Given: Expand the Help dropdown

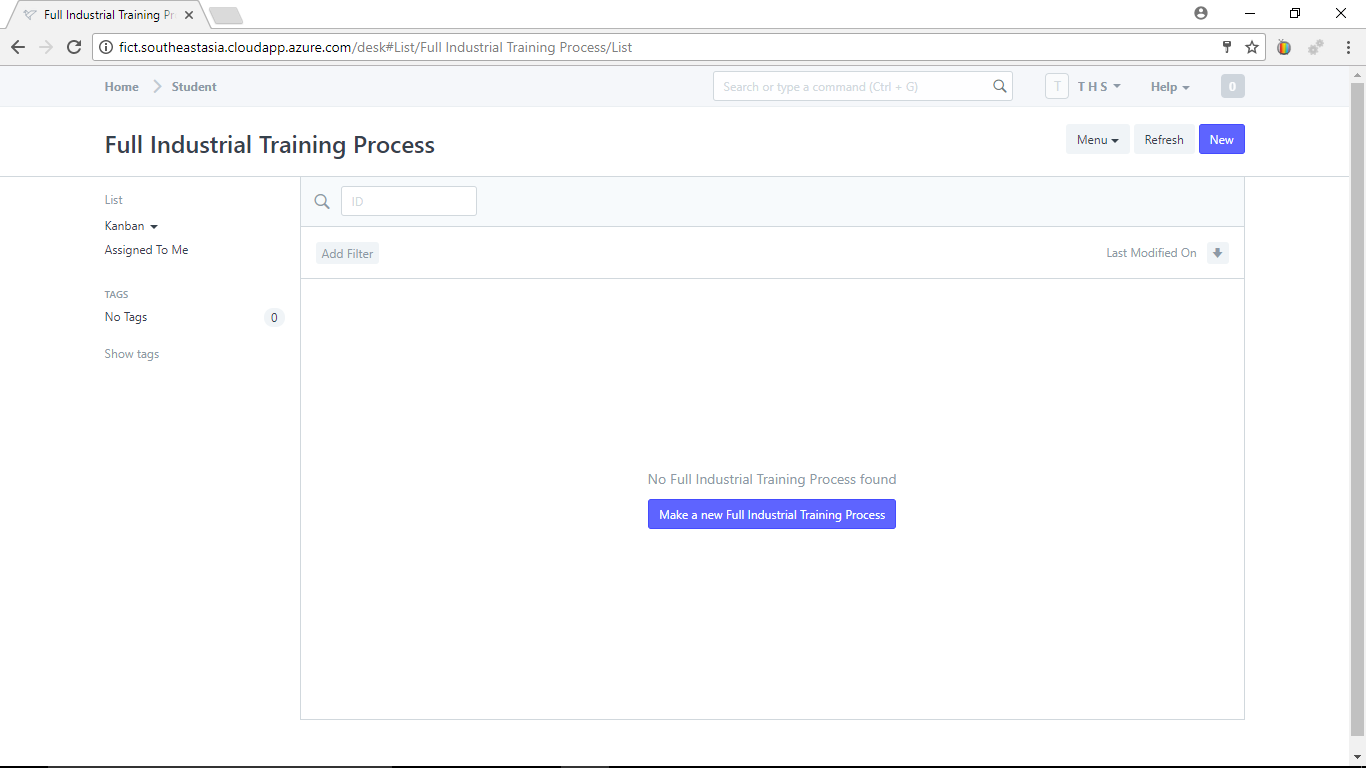Looking at the screenshot, I should click(1170, 87).
